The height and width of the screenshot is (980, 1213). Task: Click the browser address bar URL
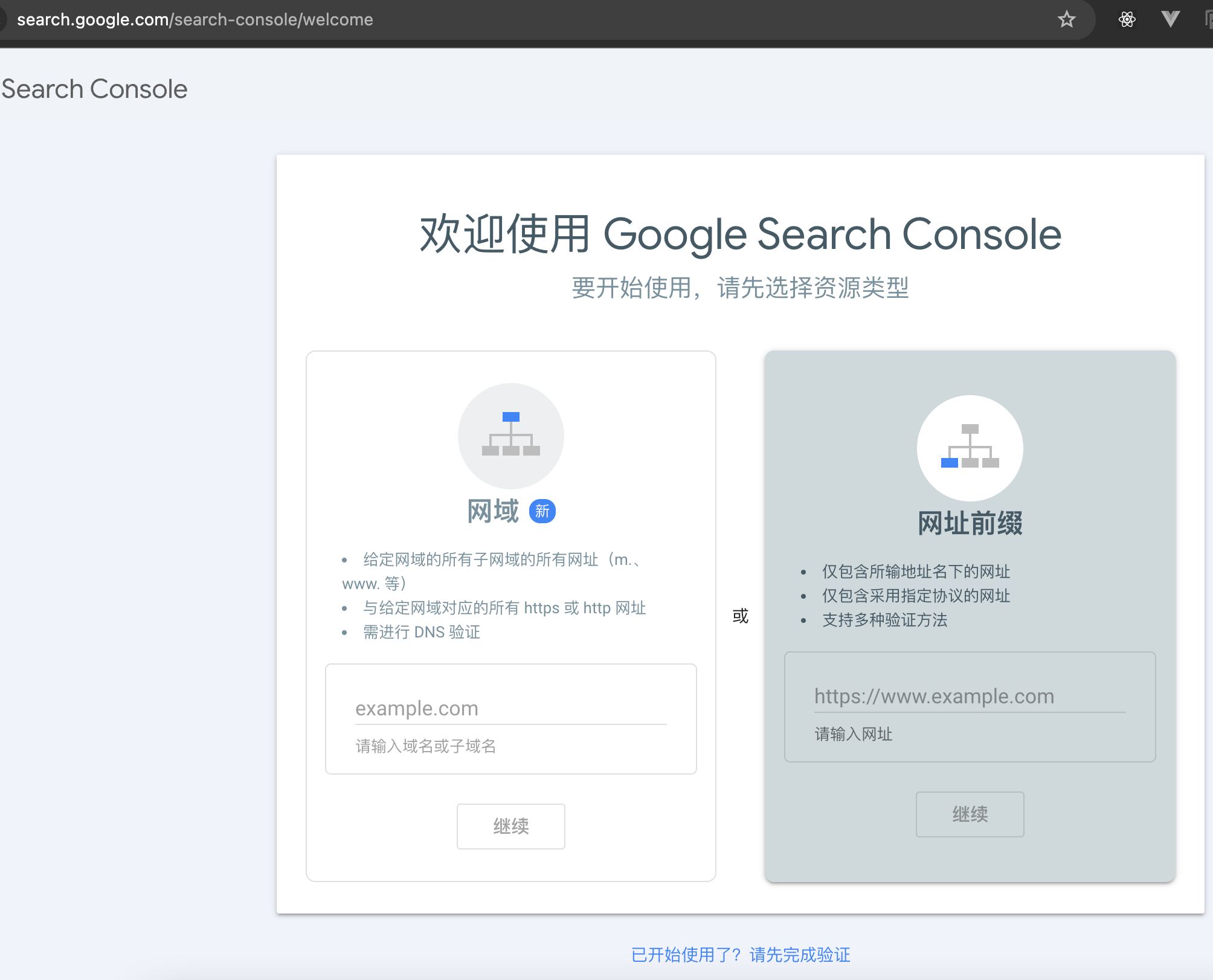click(x=195, y=19)
